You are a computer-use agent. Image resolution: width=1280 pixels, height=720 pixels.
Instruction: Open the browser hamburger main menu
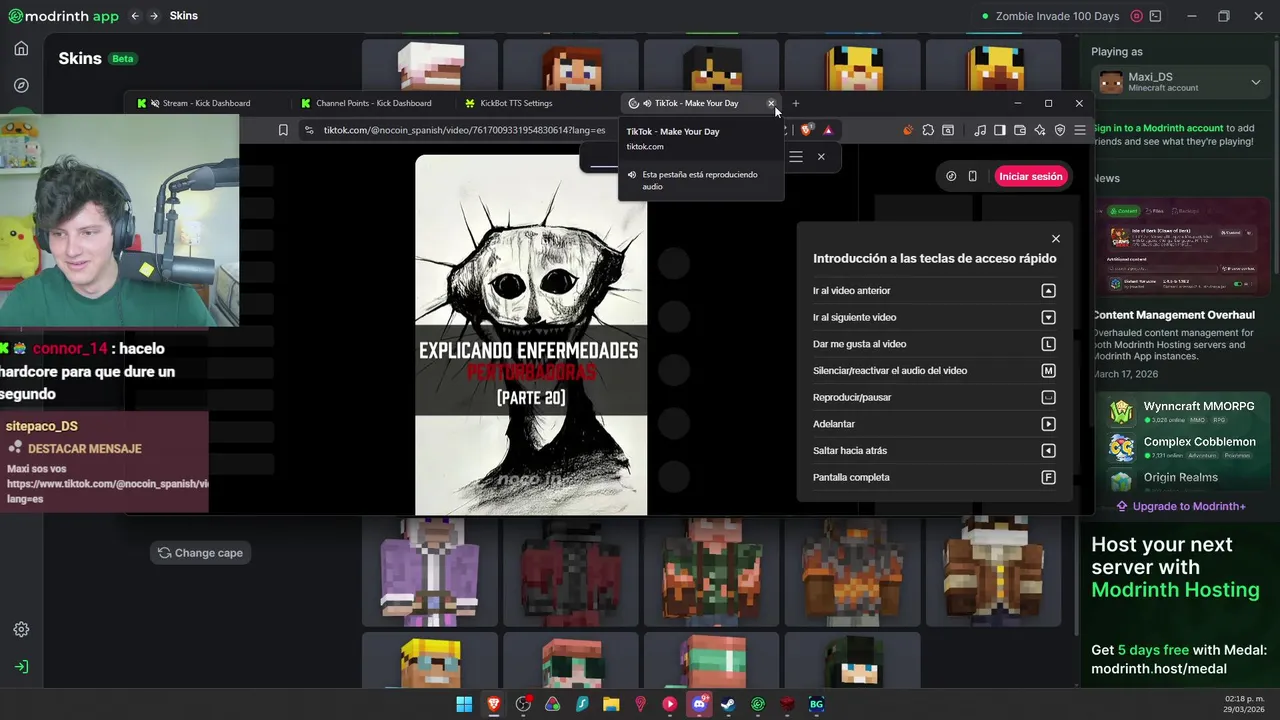pyautogui.click(x=1080, y=130)
